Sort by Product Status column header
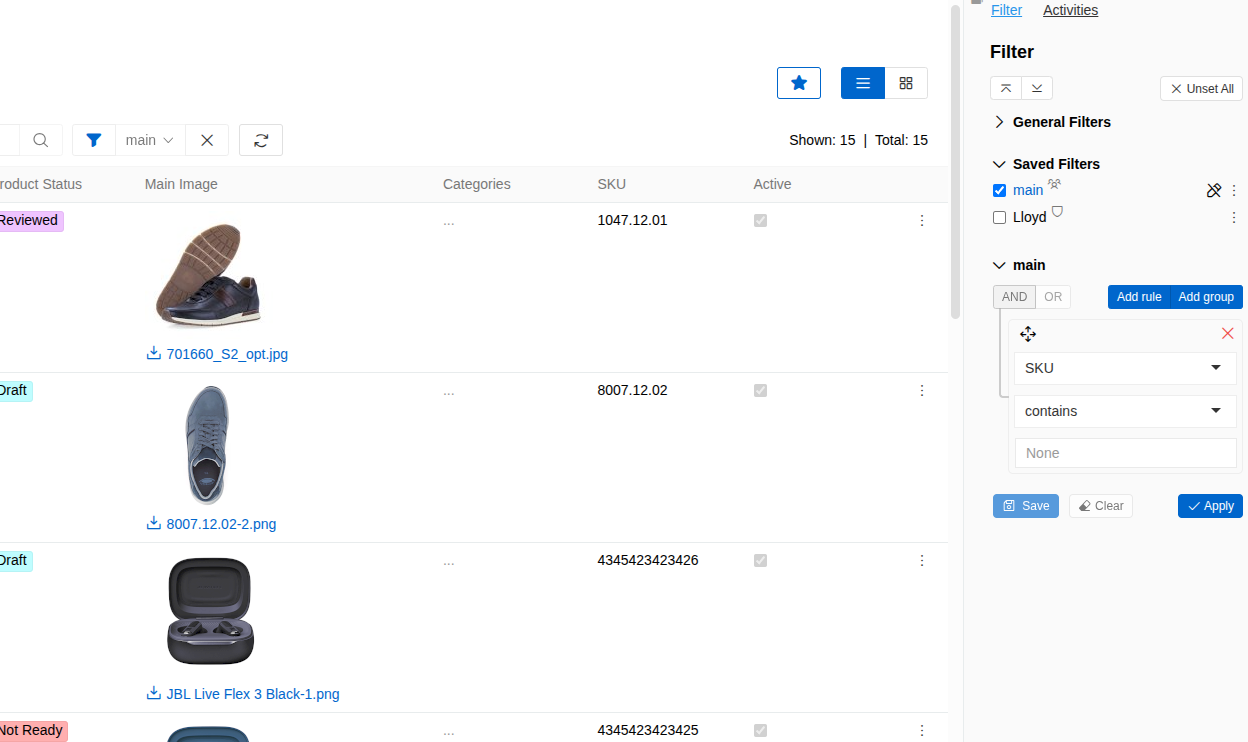This screenshot has height=742, width=1248. click(x=41, y=184)
